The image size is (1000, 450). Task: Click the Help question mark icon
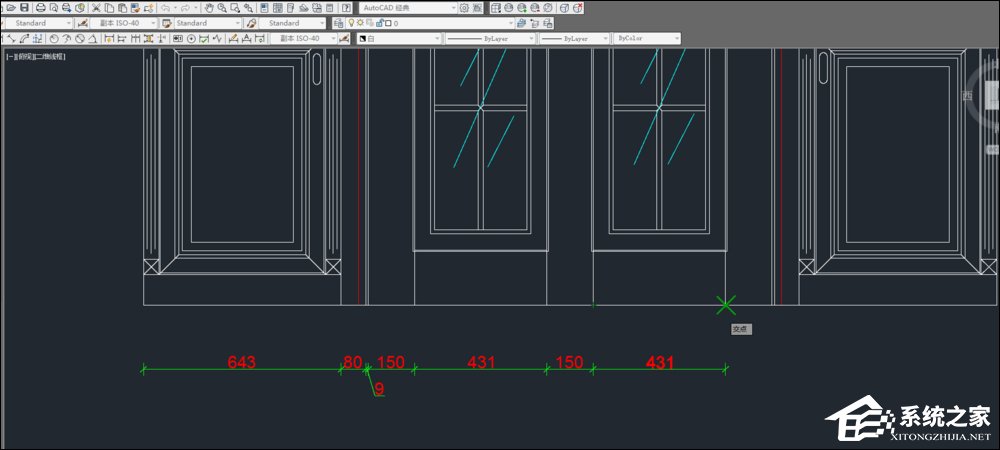tap(346, 8)
